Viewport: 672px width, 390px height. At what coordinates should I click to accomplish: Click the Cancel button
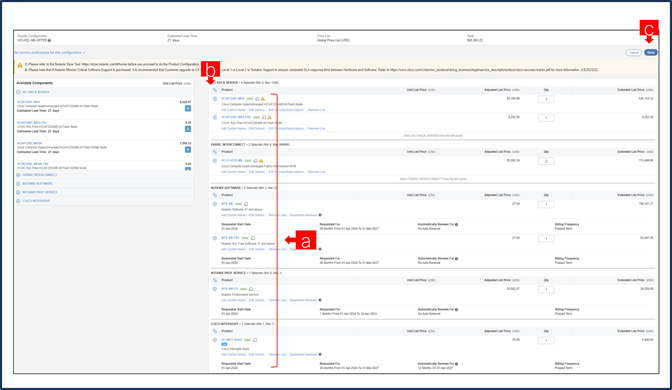[633, 52]
